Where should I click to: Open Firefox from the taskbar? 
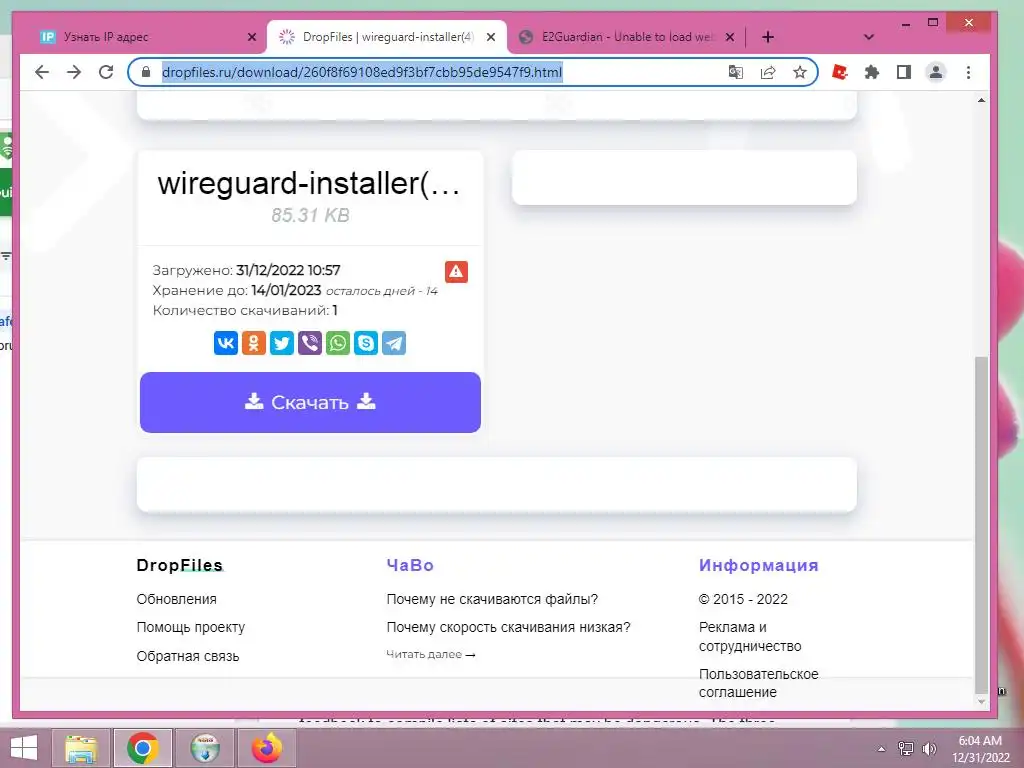point(266,748)
